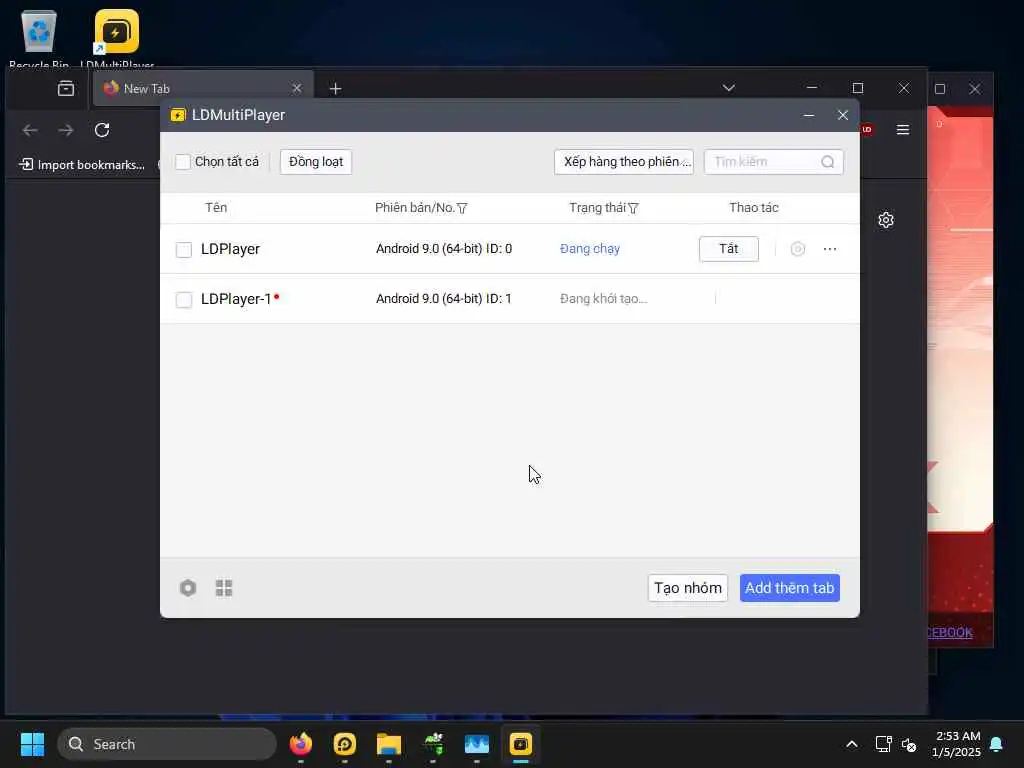Viewport: 1024px width, 768px height.
Task: Click Tạo nhóm button
Action: pyautogui.click(x=688, y=588)
